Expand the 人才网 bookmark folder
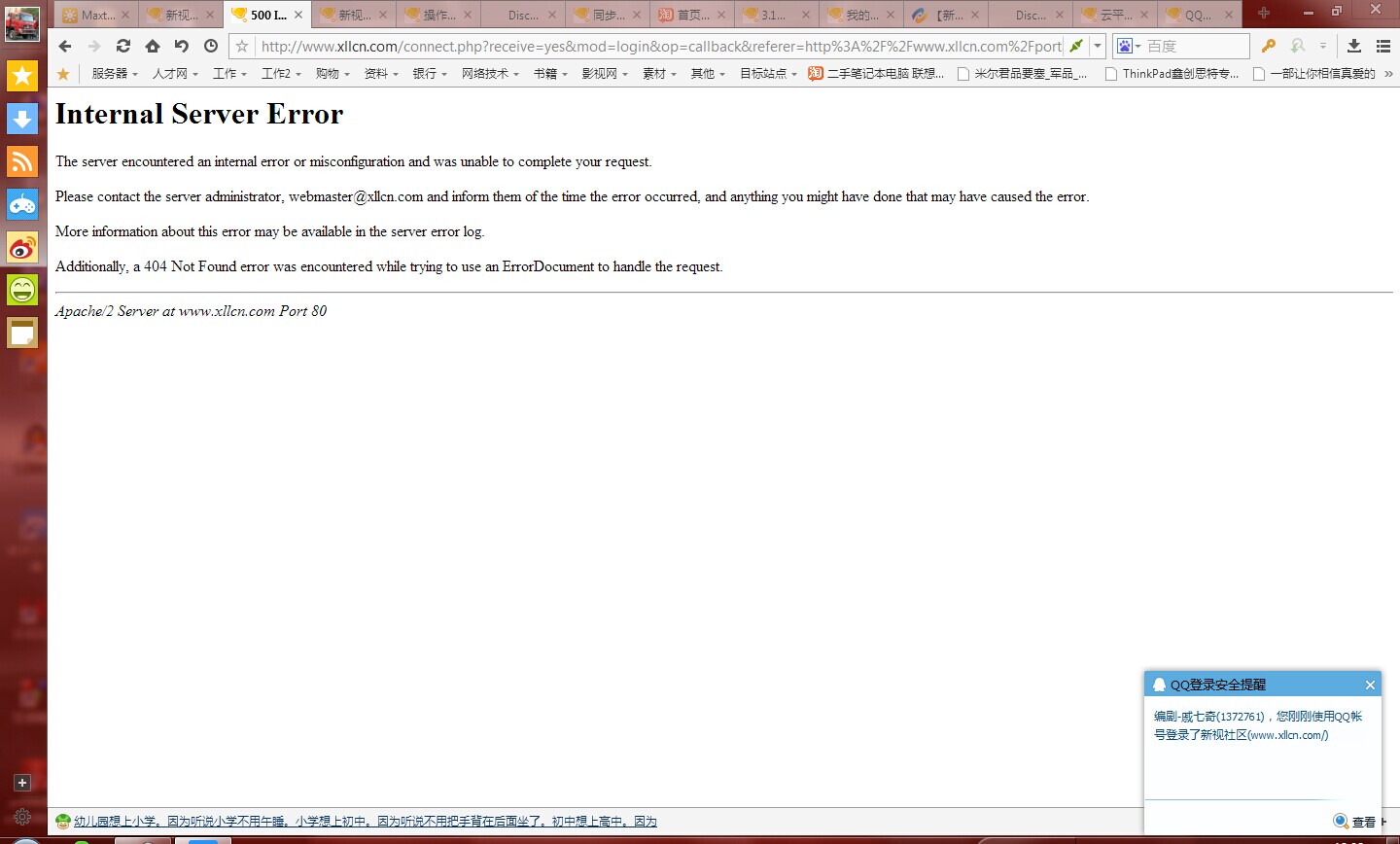Viewport: 1400px width, 844px height. pyautogui.click(x=175, y=74)
